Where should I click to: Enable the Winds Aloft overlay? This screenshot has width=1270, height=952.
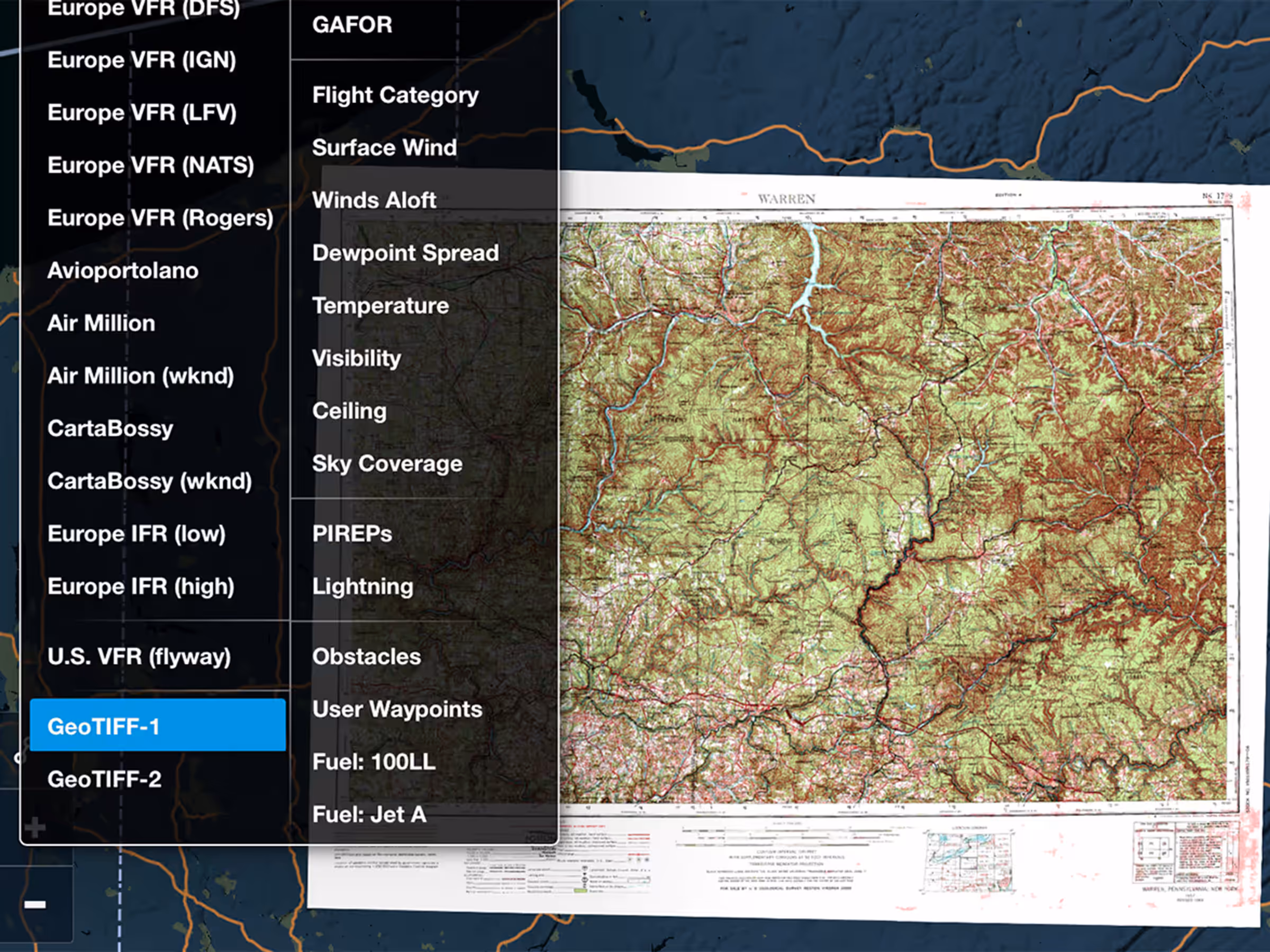pyautogui.click(x=374, y=200)
